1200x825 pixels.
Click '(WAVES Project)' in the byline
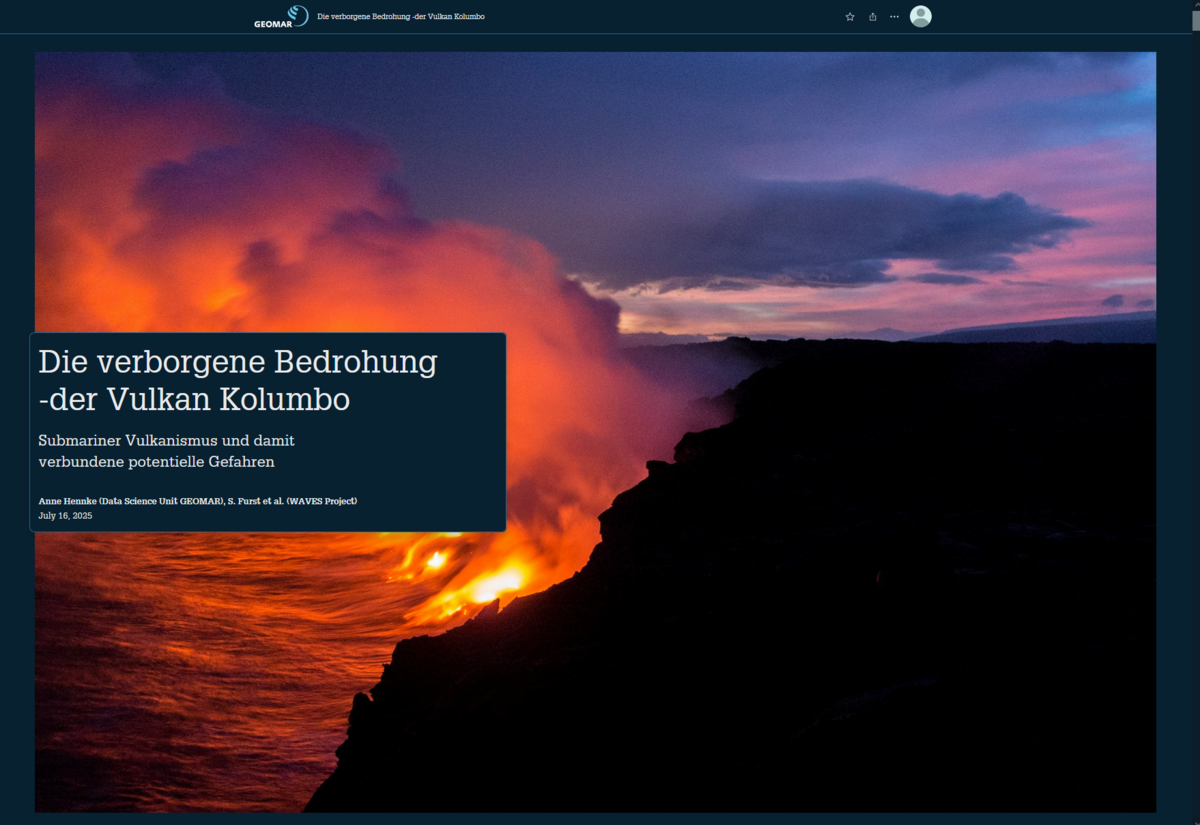click(x=321, y=501)
